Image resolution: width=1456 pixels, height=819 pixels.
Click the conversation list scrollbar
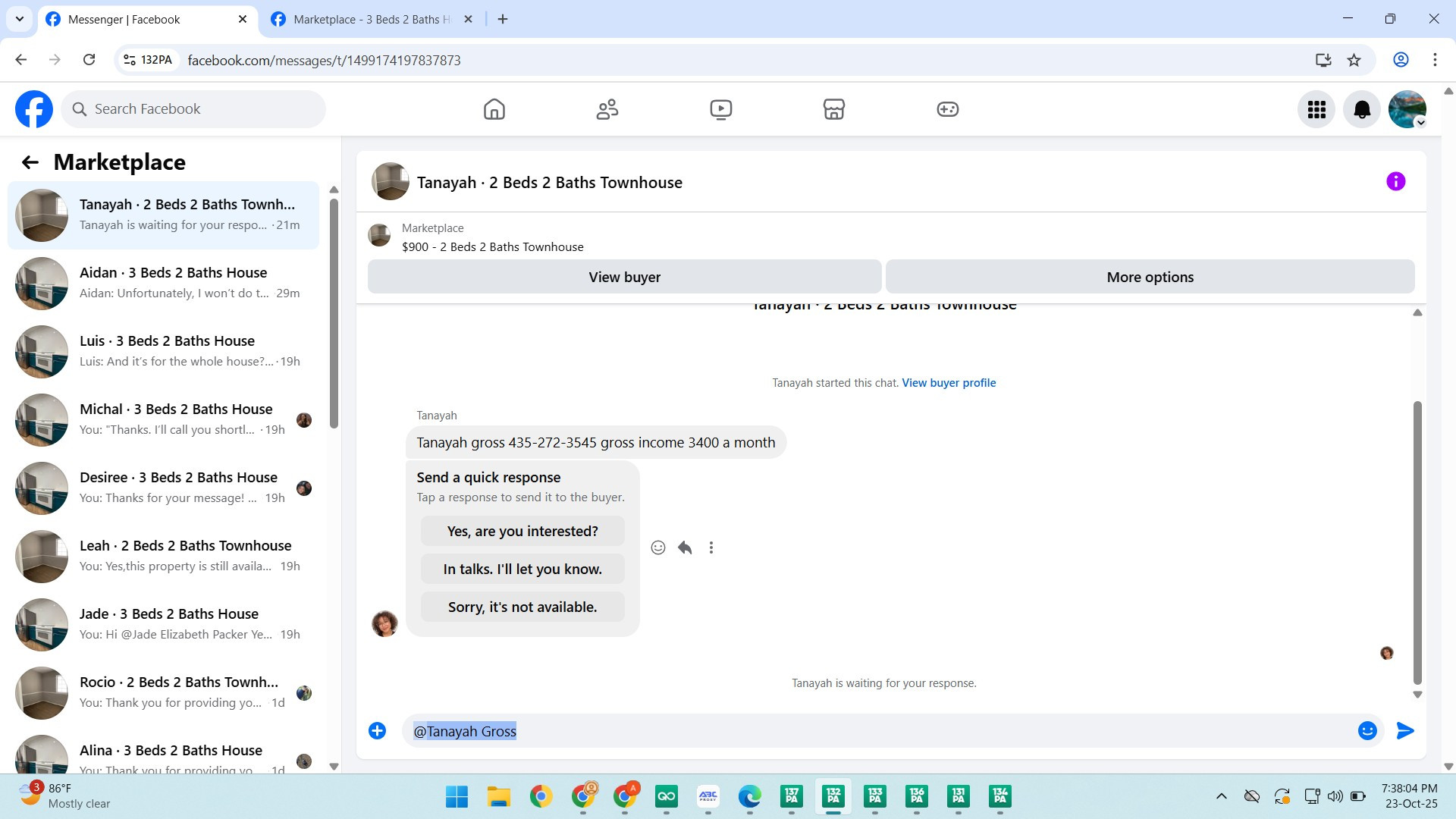[x=334, y=312]
